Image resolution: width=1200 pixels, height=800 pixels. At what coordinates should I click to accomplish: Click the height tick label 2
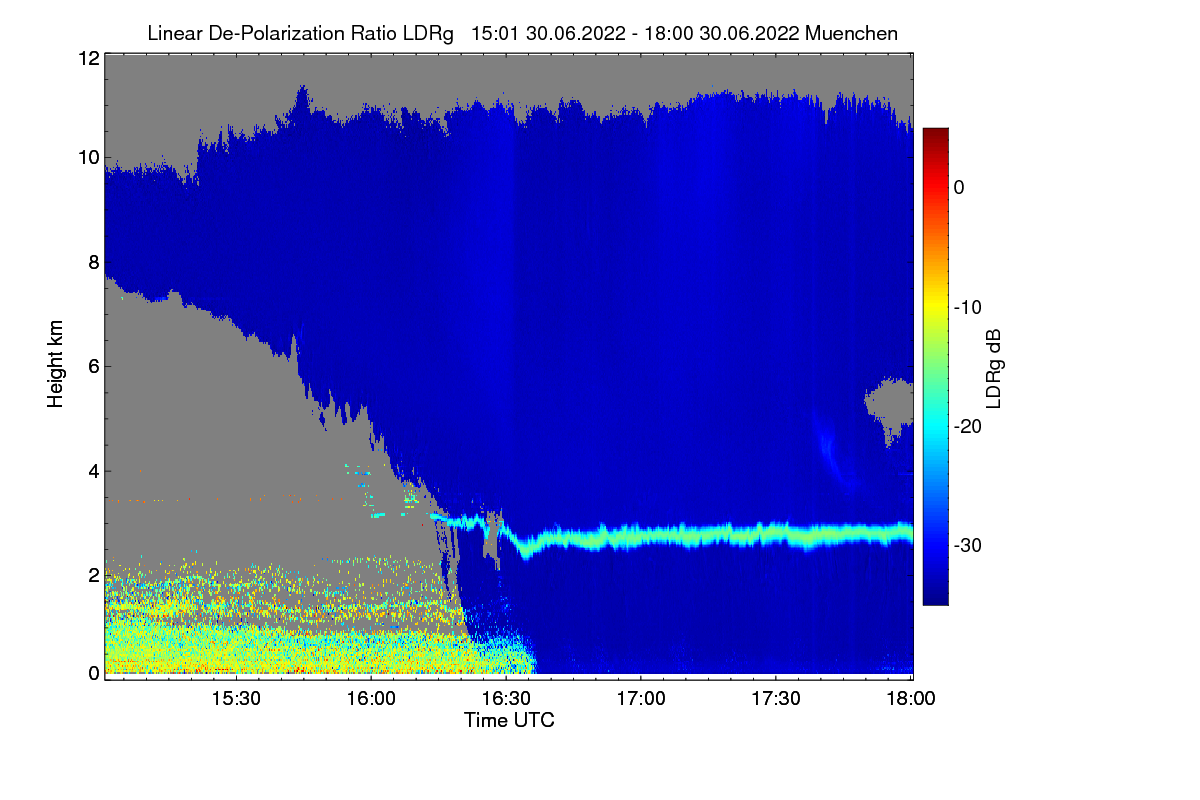[x=92, y=574]
